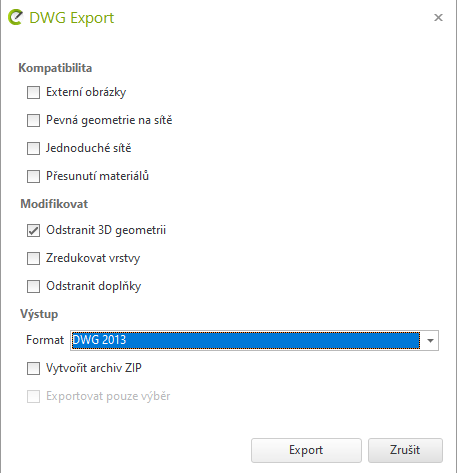
Task: Uncheck Odstranit 3D geometrii
Action: coord(33,230)
